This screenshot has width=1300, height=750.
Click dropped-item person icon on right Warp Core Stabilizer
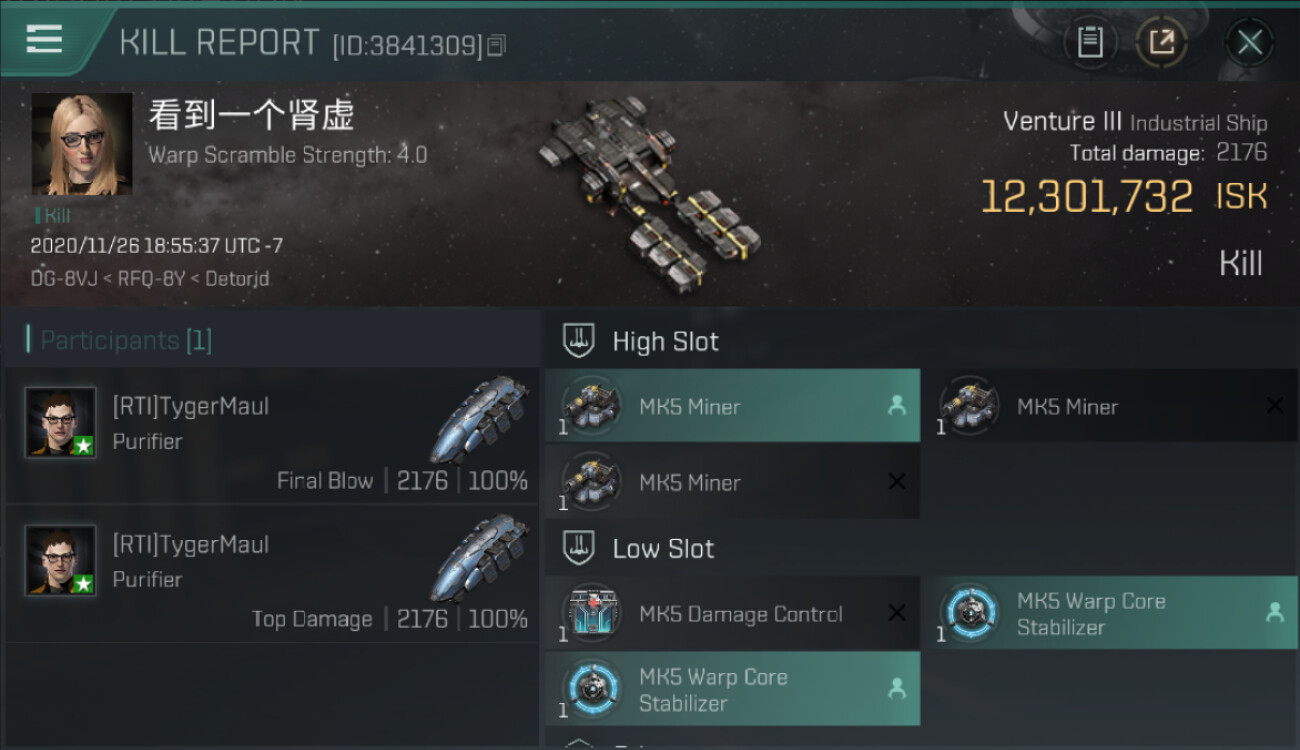(x=1274, y=613)
